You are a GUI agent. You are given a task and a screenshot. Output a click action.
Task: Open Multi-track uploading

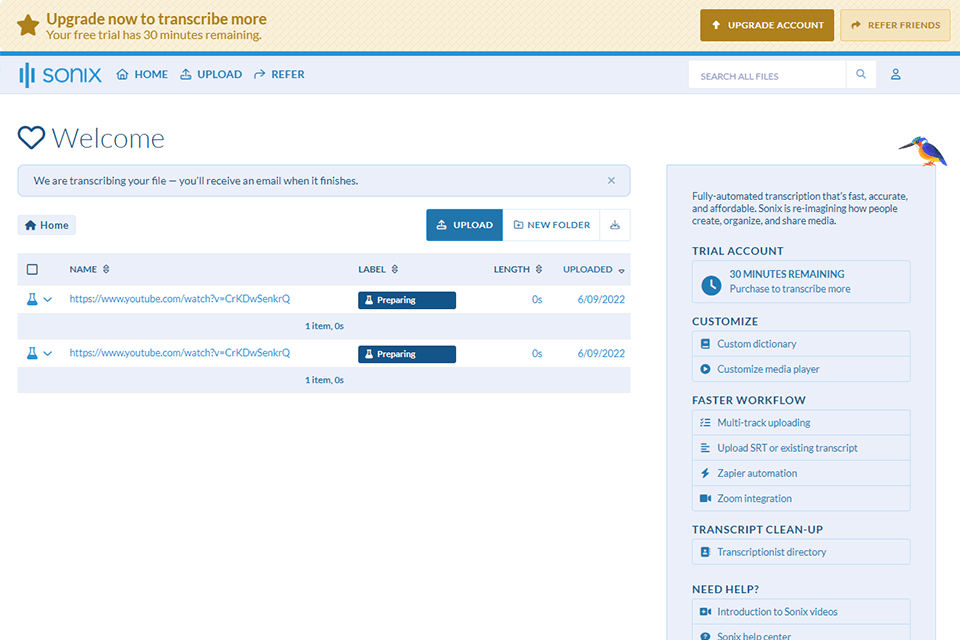pos(801,423)
